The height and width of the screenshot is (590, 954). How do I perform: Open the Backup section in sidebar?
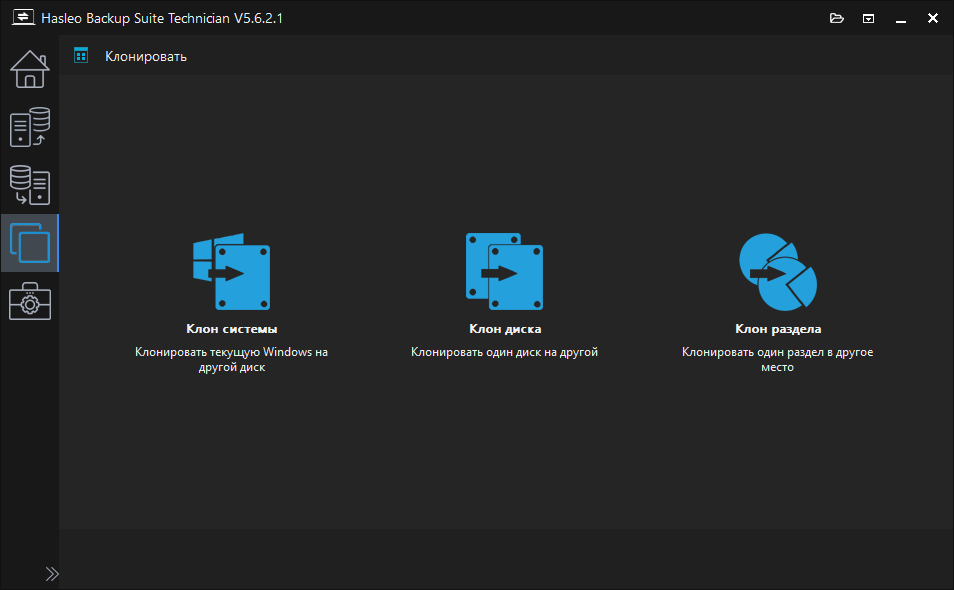(x=29, y=128)
